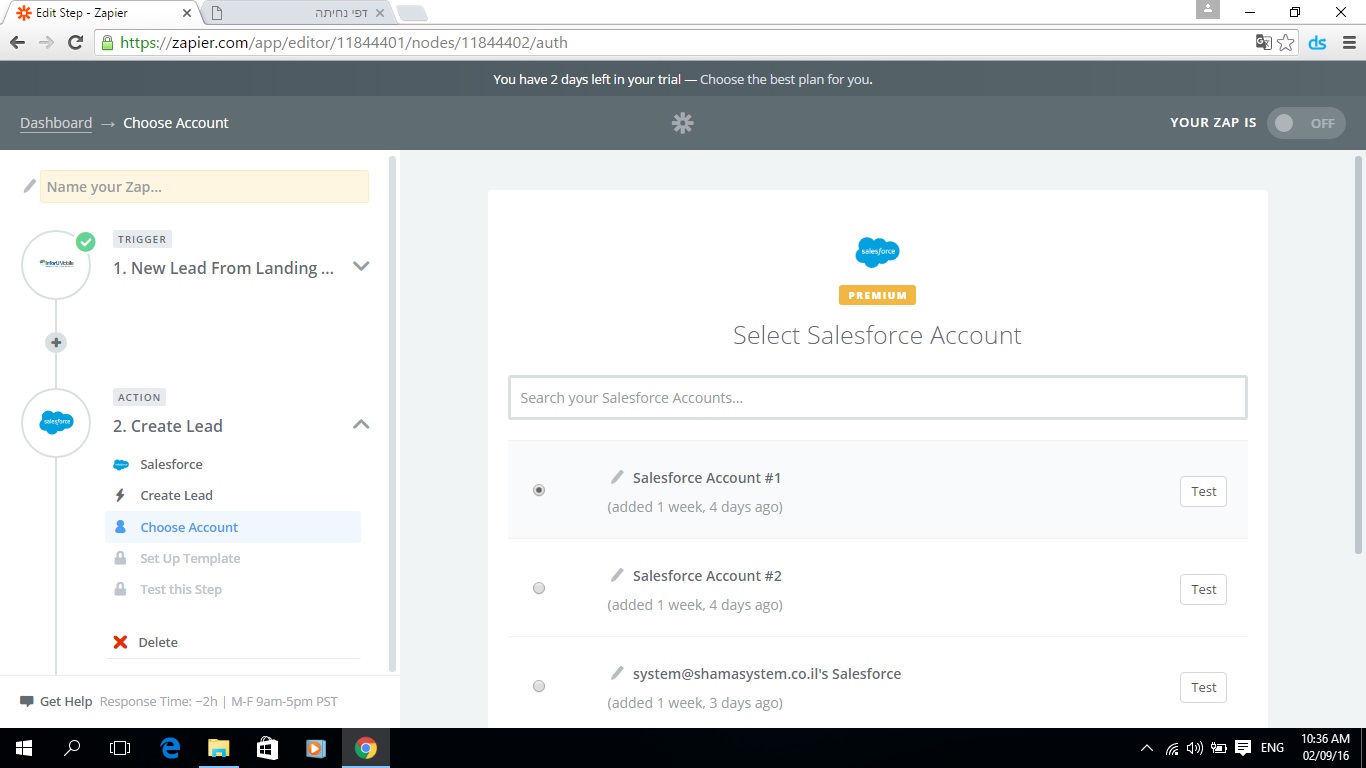
Task: Click the pencil icon beside Name your Zap
Action: coord(29,186)
